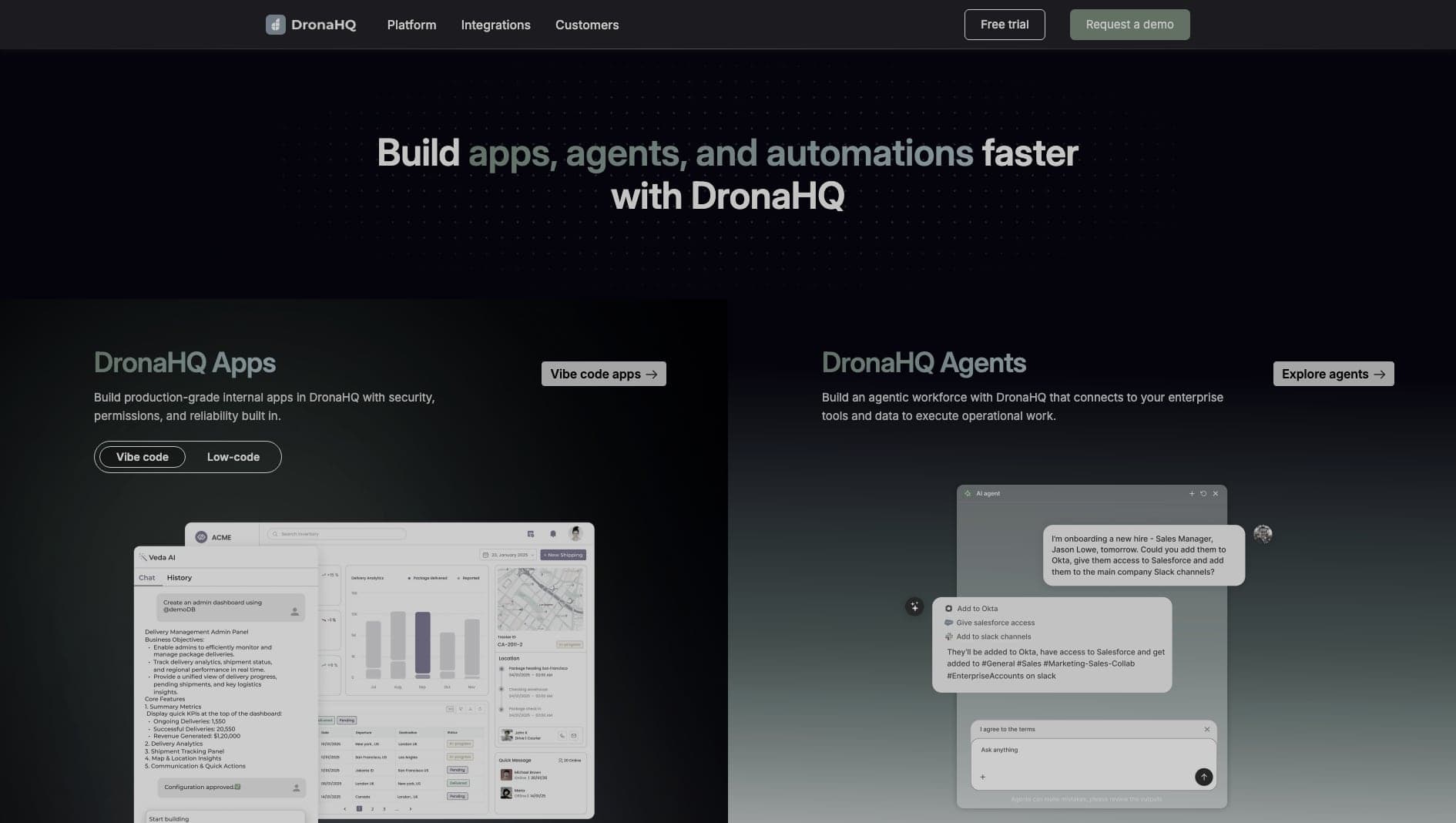This screenshot has width=1456, height=823.
Task: Select the Vibe code toggle option
Action: click(143, 457)
